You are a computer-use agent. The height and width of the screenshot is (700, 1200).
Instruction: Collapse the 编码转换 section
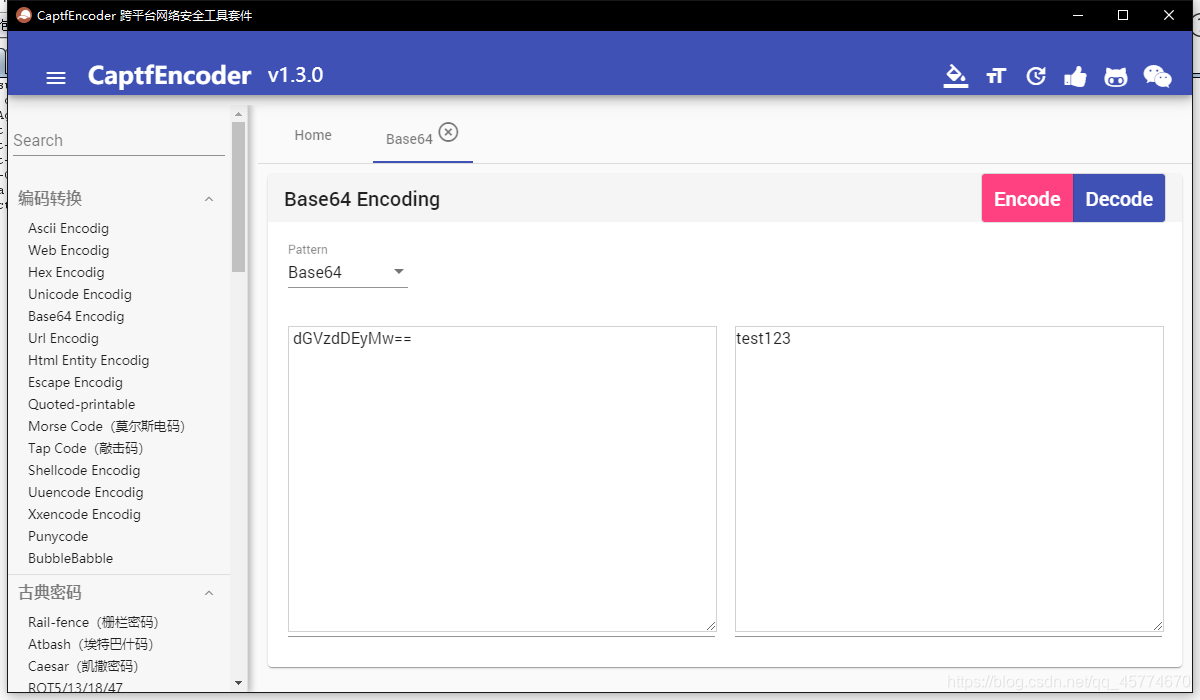(209, 199)
